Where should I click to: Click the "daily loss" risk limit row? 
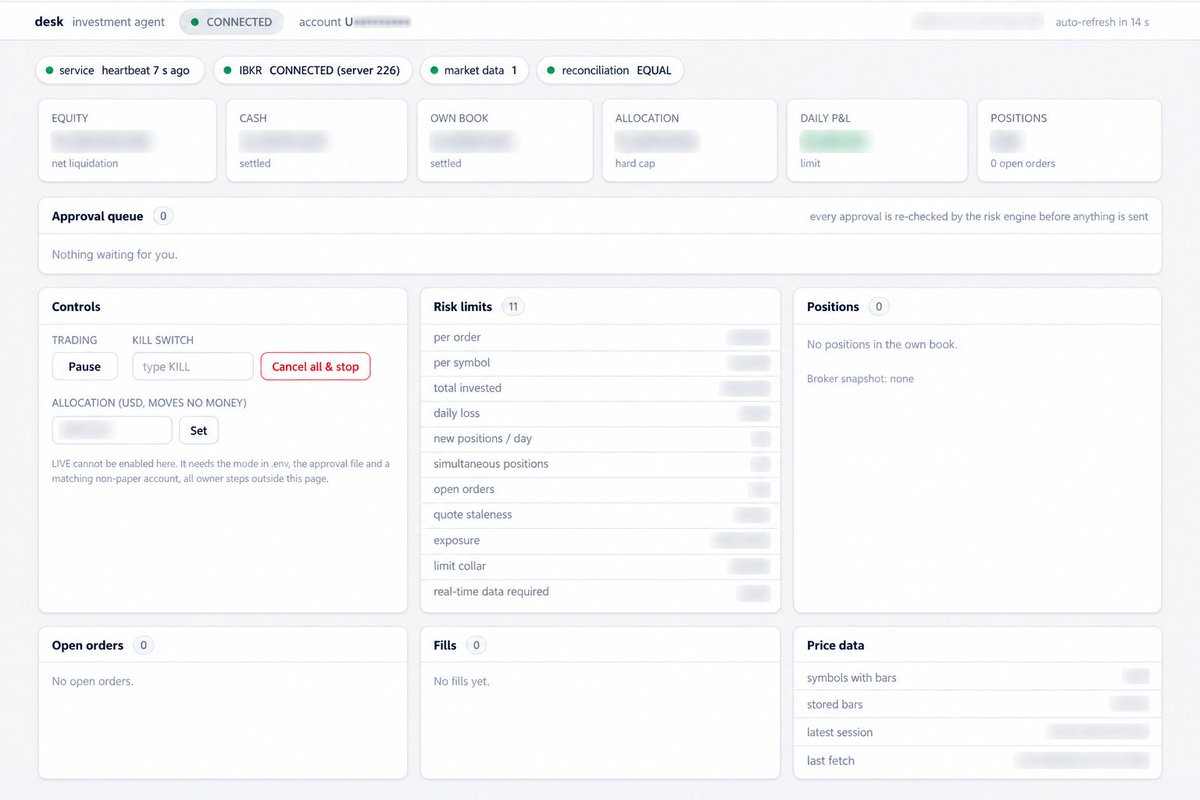pyautogui.click(x=600, y=414)
